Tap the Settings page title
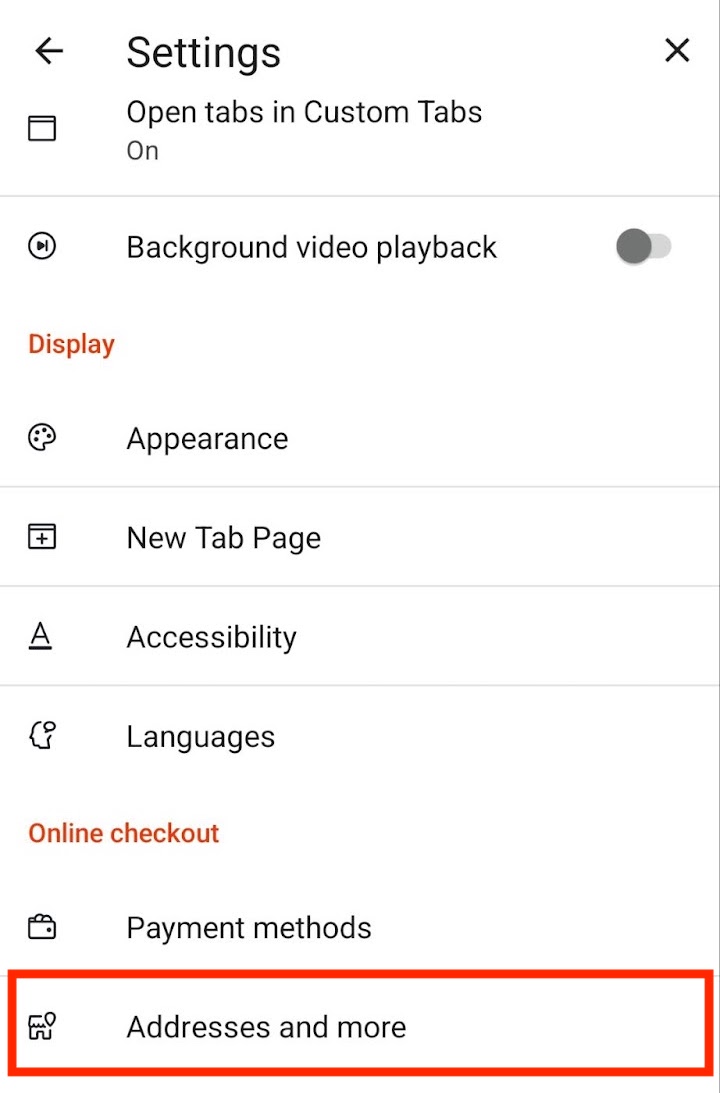 (204, 53)
